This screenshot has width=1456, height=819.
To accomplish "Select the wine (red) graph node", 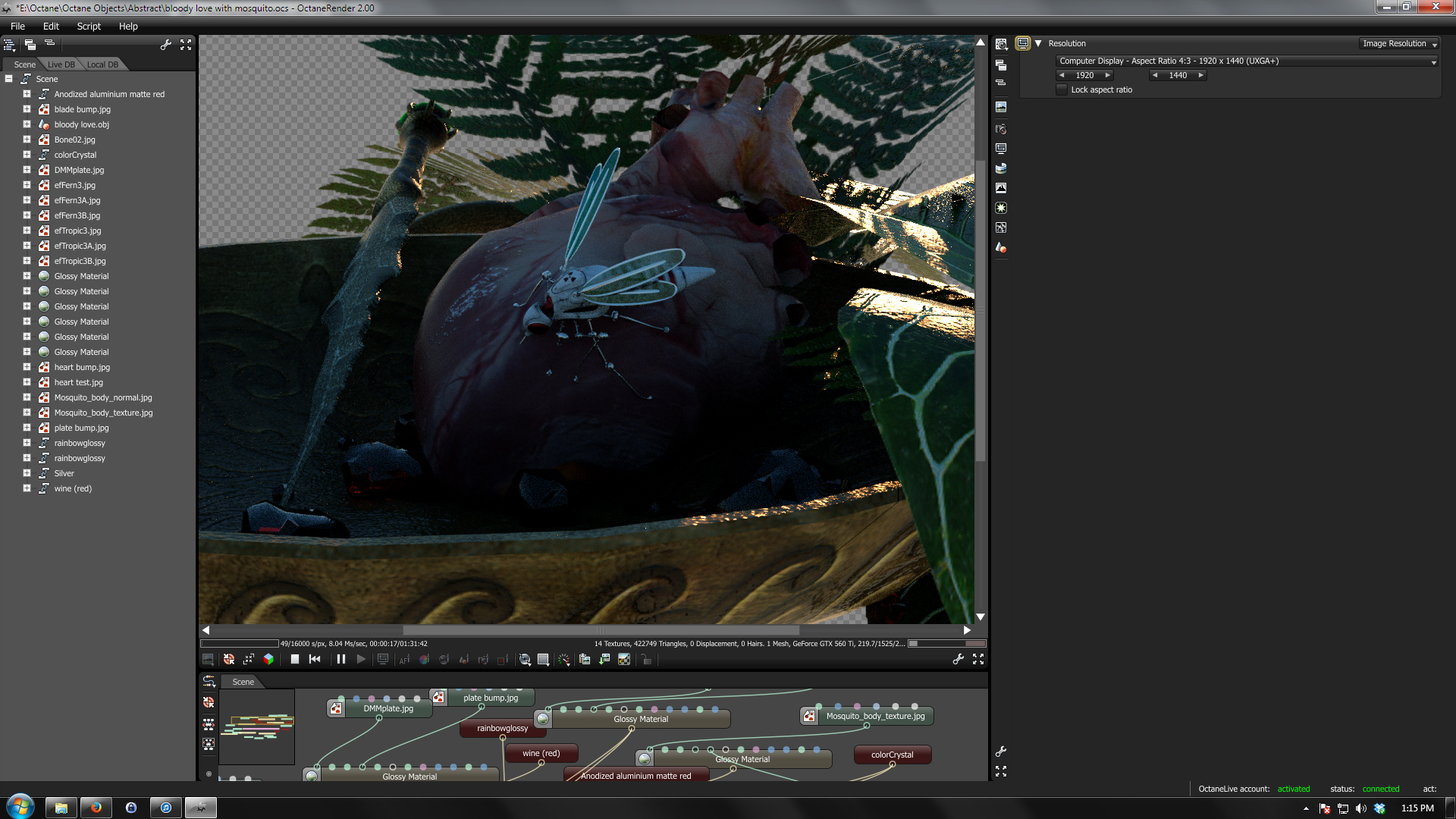I will 541,753.
